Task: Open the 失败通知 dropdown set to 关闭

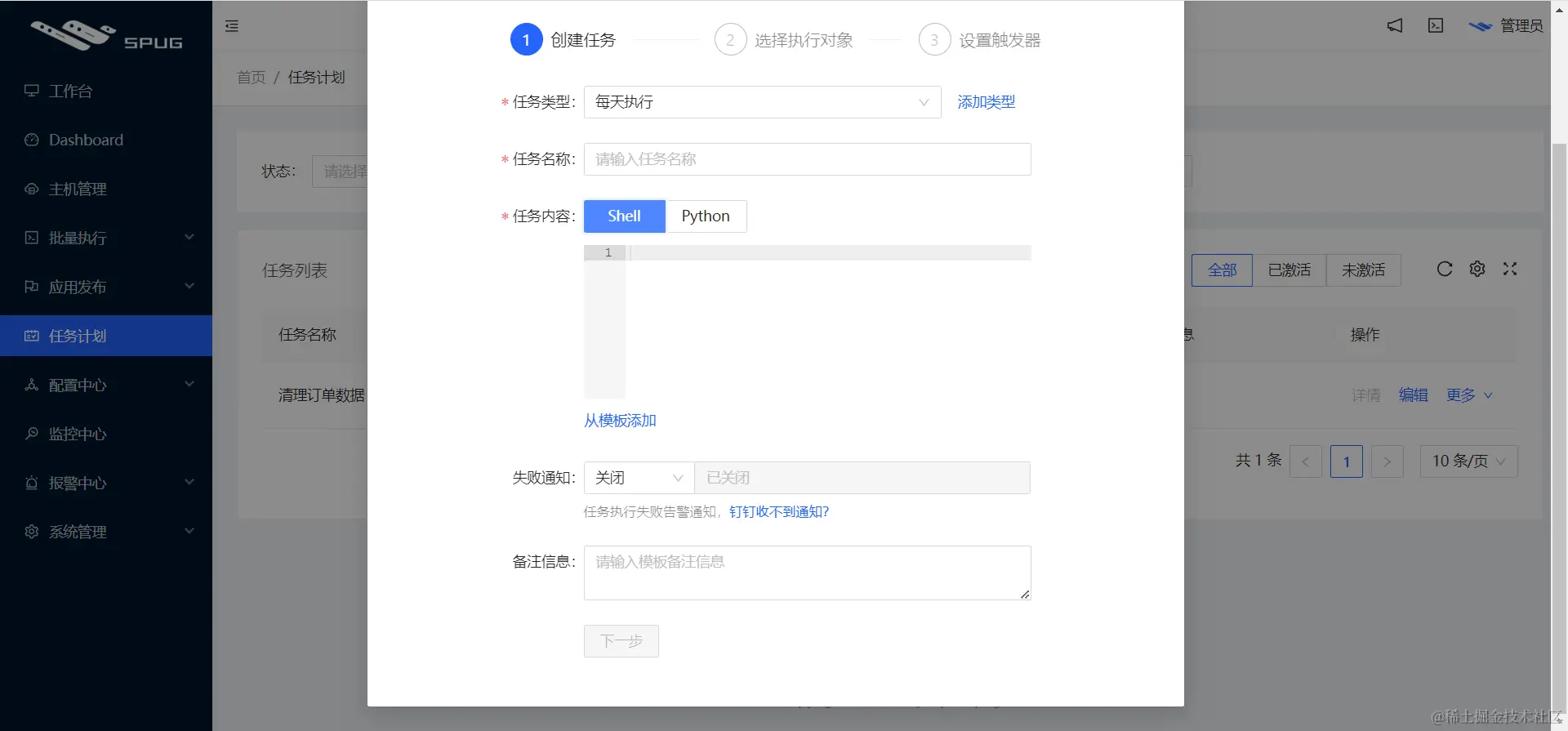Action: (x=639, y=478)
